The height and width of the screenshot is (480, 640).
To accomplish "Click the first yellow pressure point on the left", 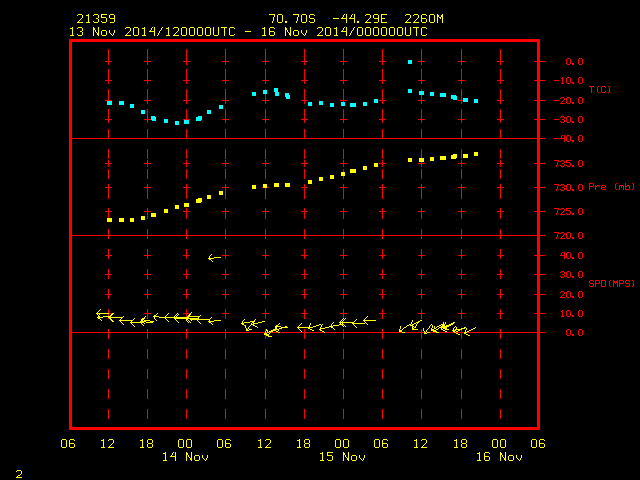I will pos(109,220).
